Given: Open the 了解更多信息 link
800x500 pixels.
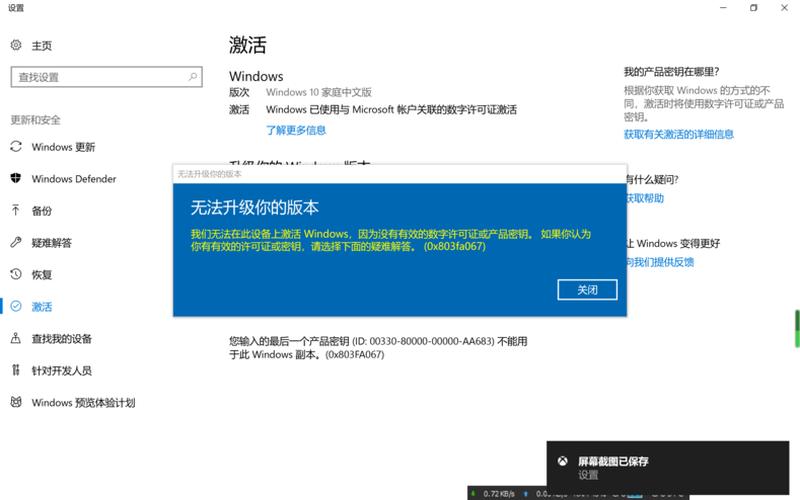Looking at the screenshot, I should 296,130.
